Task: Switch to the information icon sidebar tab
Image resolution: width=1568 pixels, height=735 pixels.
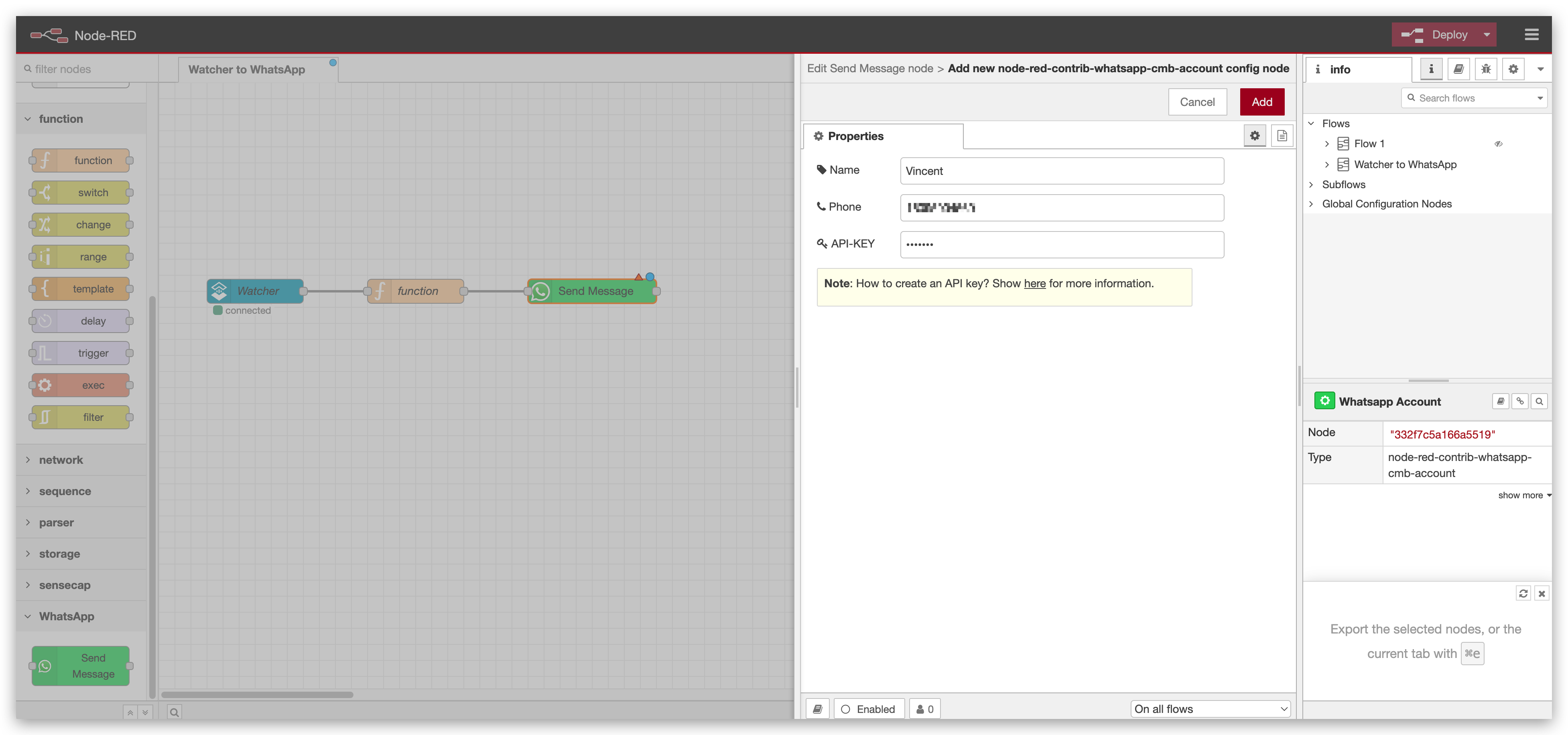Action: 1431,69
